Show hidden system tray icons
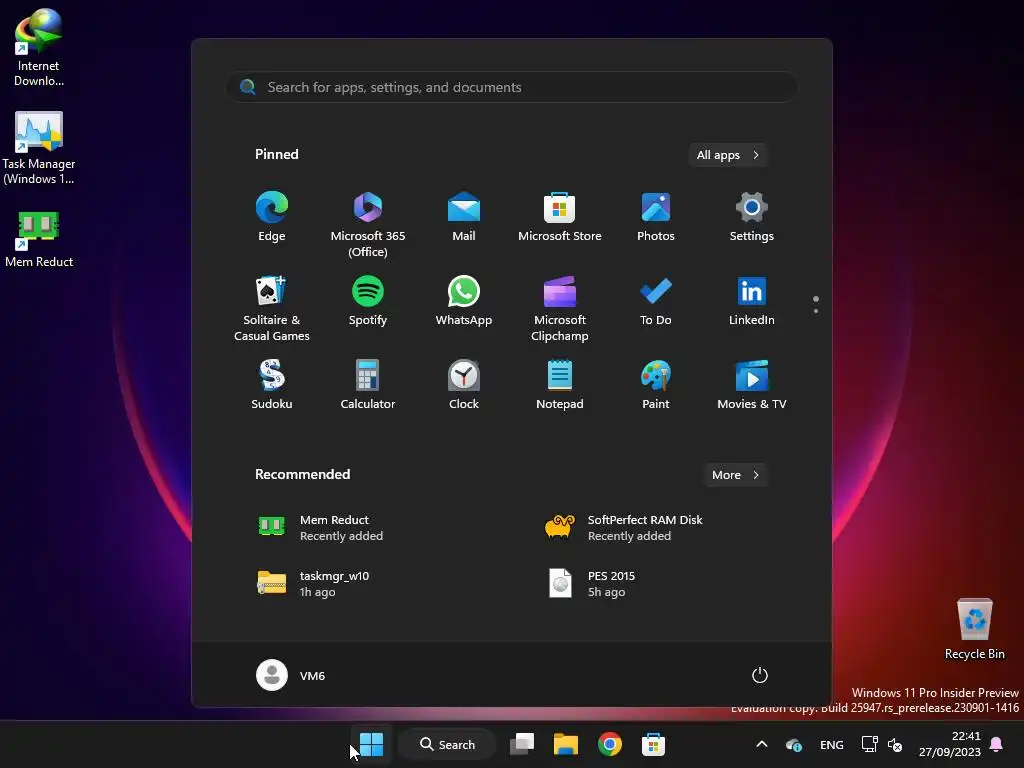This screenshot has height=768, width=1024. coord(761,744)
